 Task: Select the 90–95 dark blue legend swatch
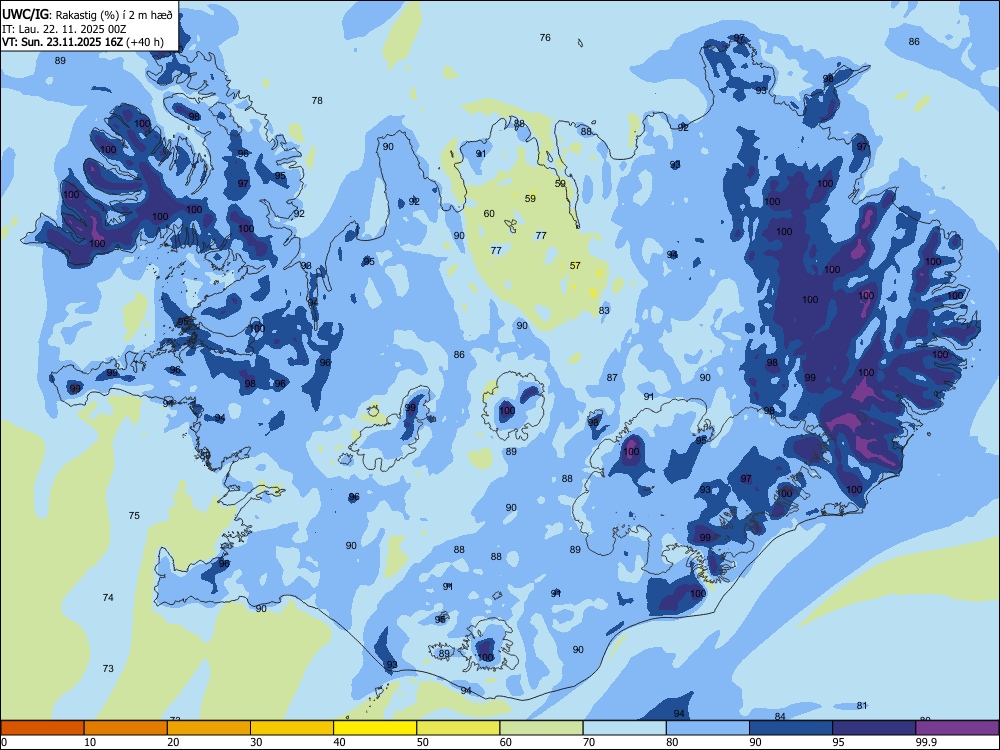coord(791,728)
